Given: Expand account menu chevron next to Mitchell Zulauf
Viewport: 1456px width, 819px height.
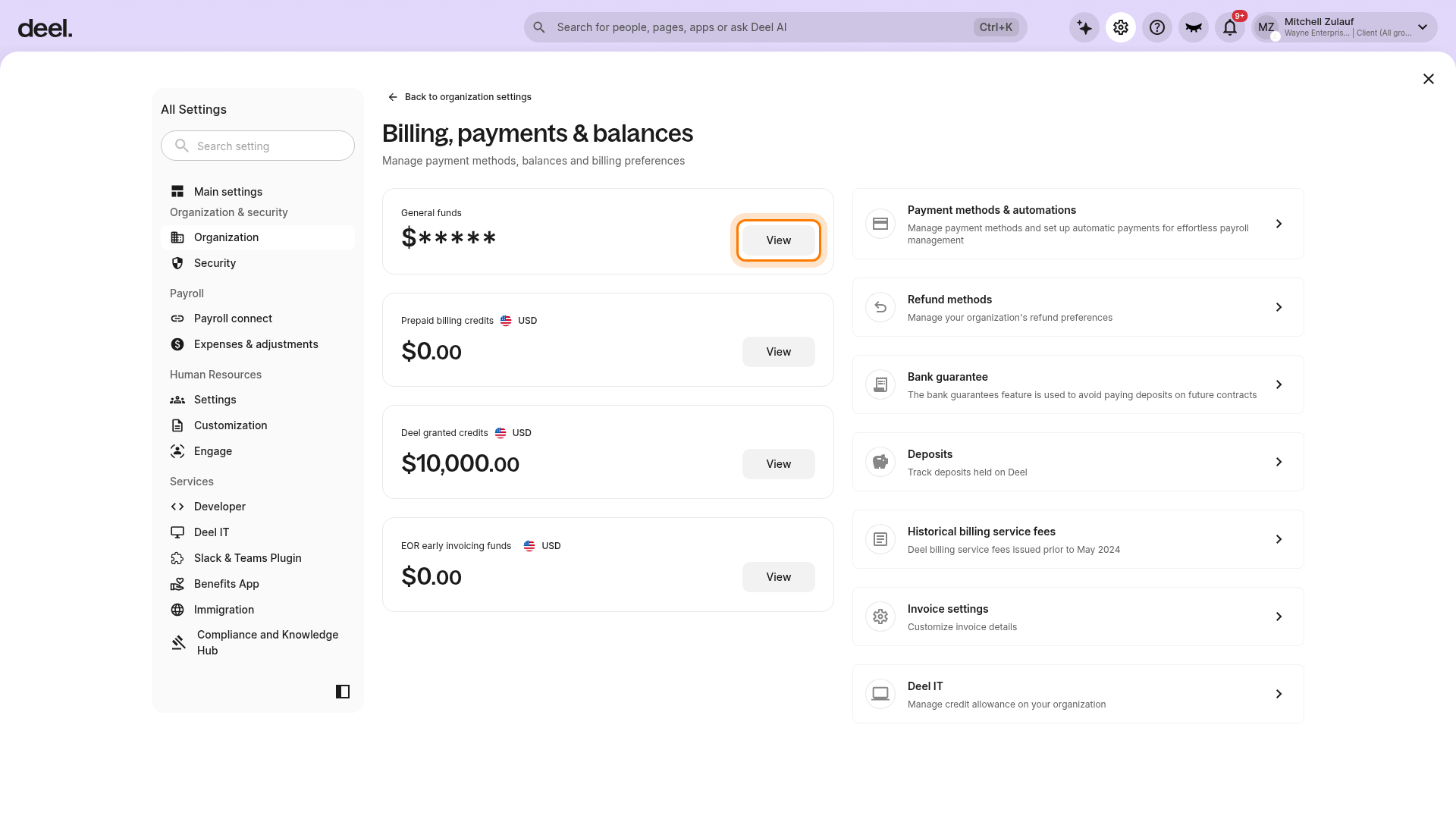Looking at the screenshot, I should pyautogui.click(x=1423, y=27).
